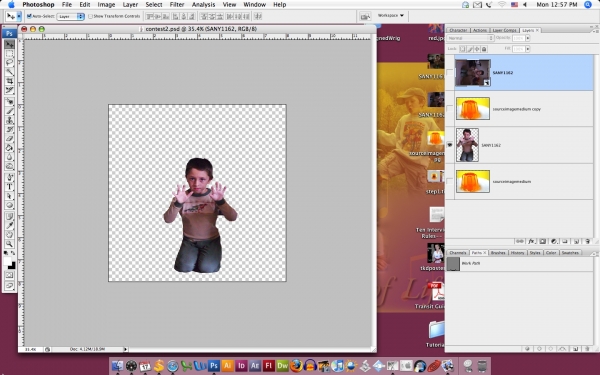This screenshot has width=600, height=375.
Task: Click the add layer mask icon
Action: pos(542,241)
